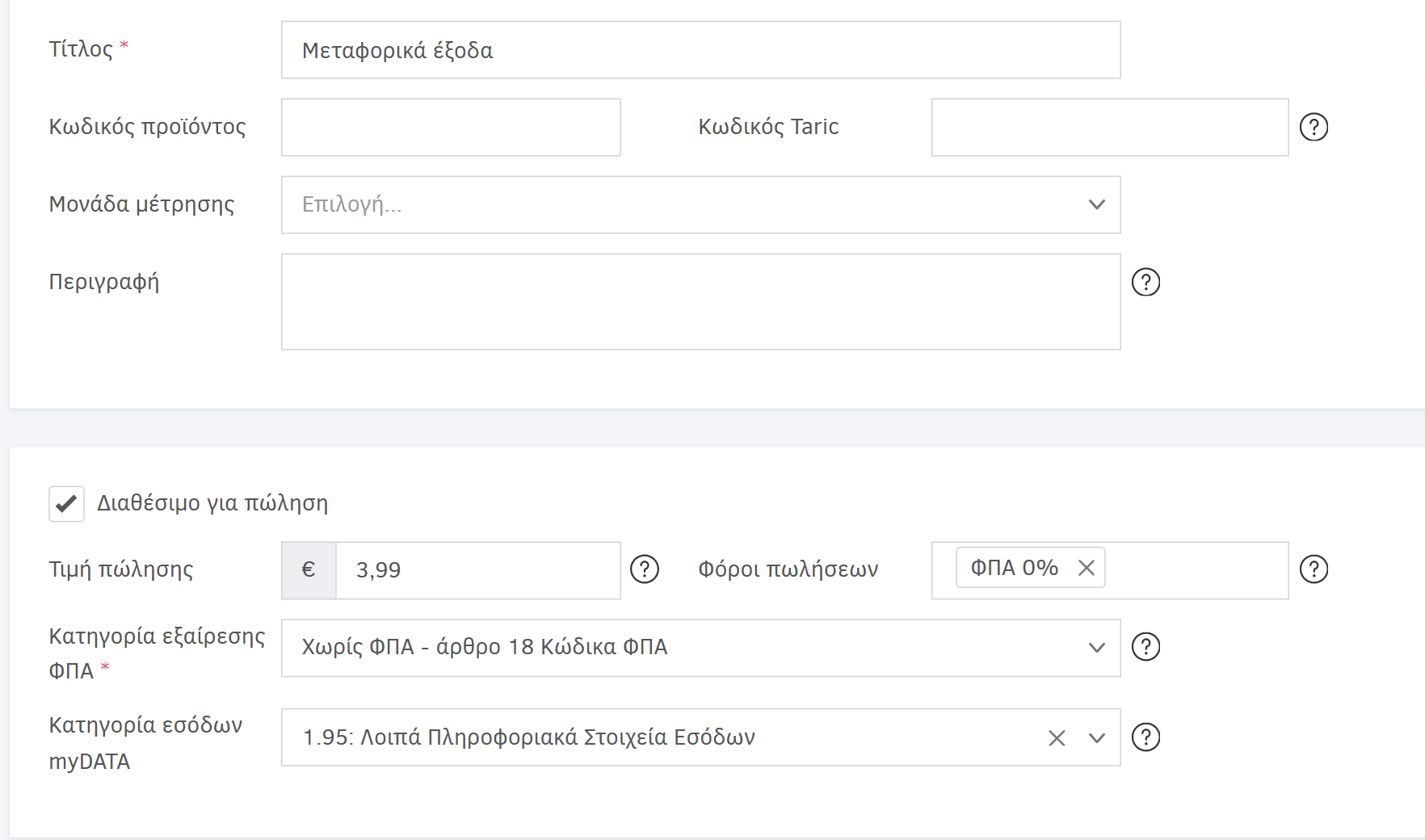Screen dimensions: 1425x840
Task: Click help icon beside Περιγραφή field
Action: point(1145,282)
